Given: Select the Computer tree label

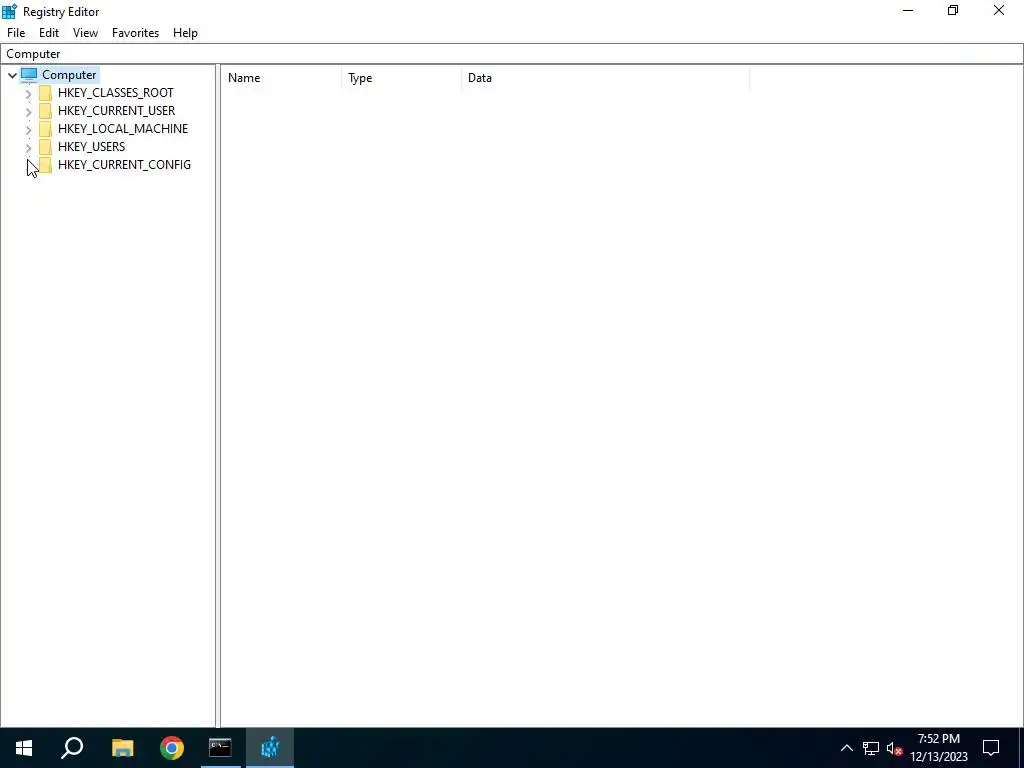Looking at the screenshot, I should tap(69, 74).
